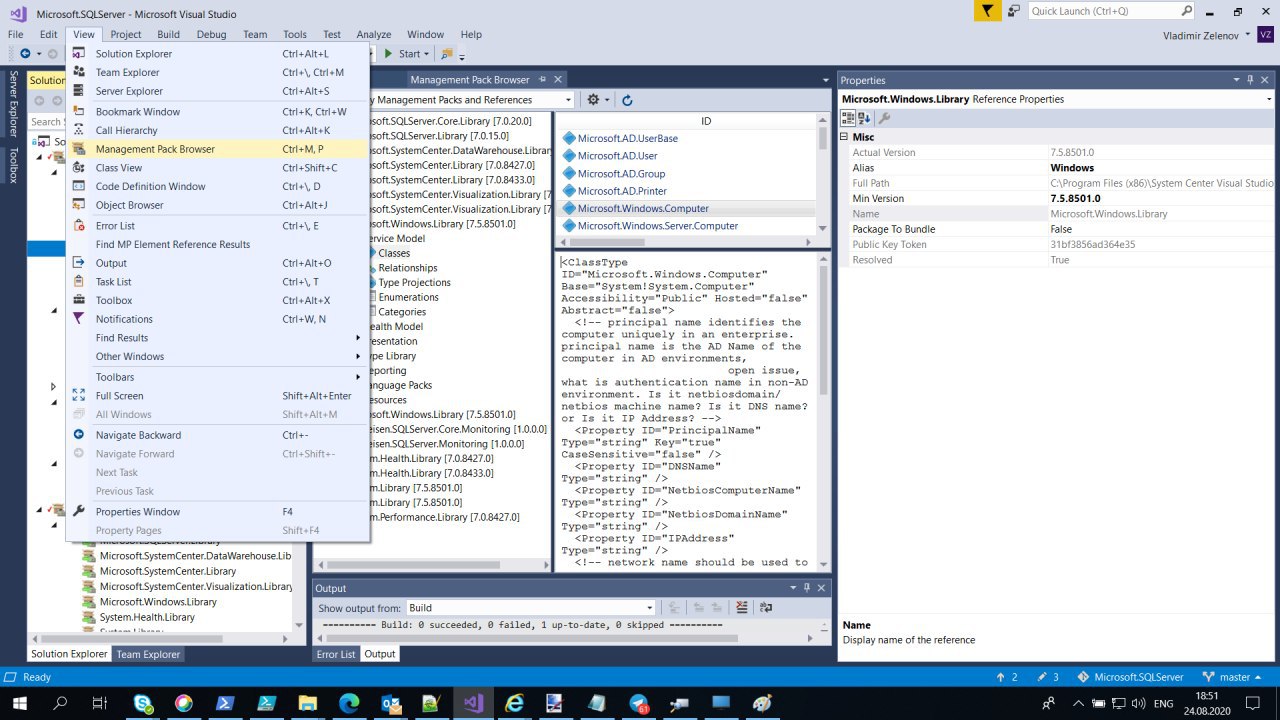The width and height of the screenshot is (1280, 720).
Task: Click the back navigation toolbar arrow
Action: pos(24,54)
